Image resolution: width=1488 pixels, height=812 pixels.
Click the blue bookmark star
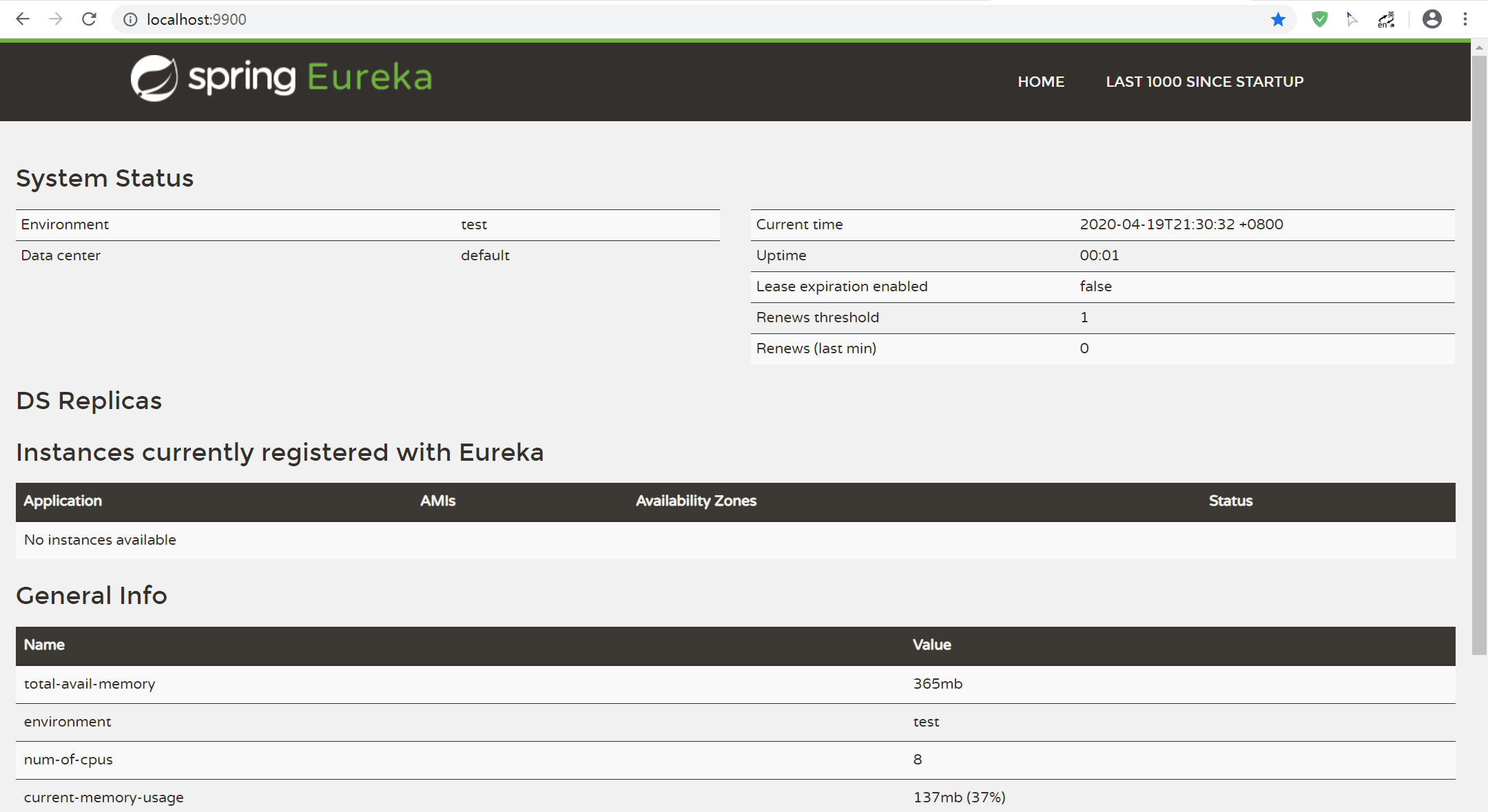click(1278, 19)
